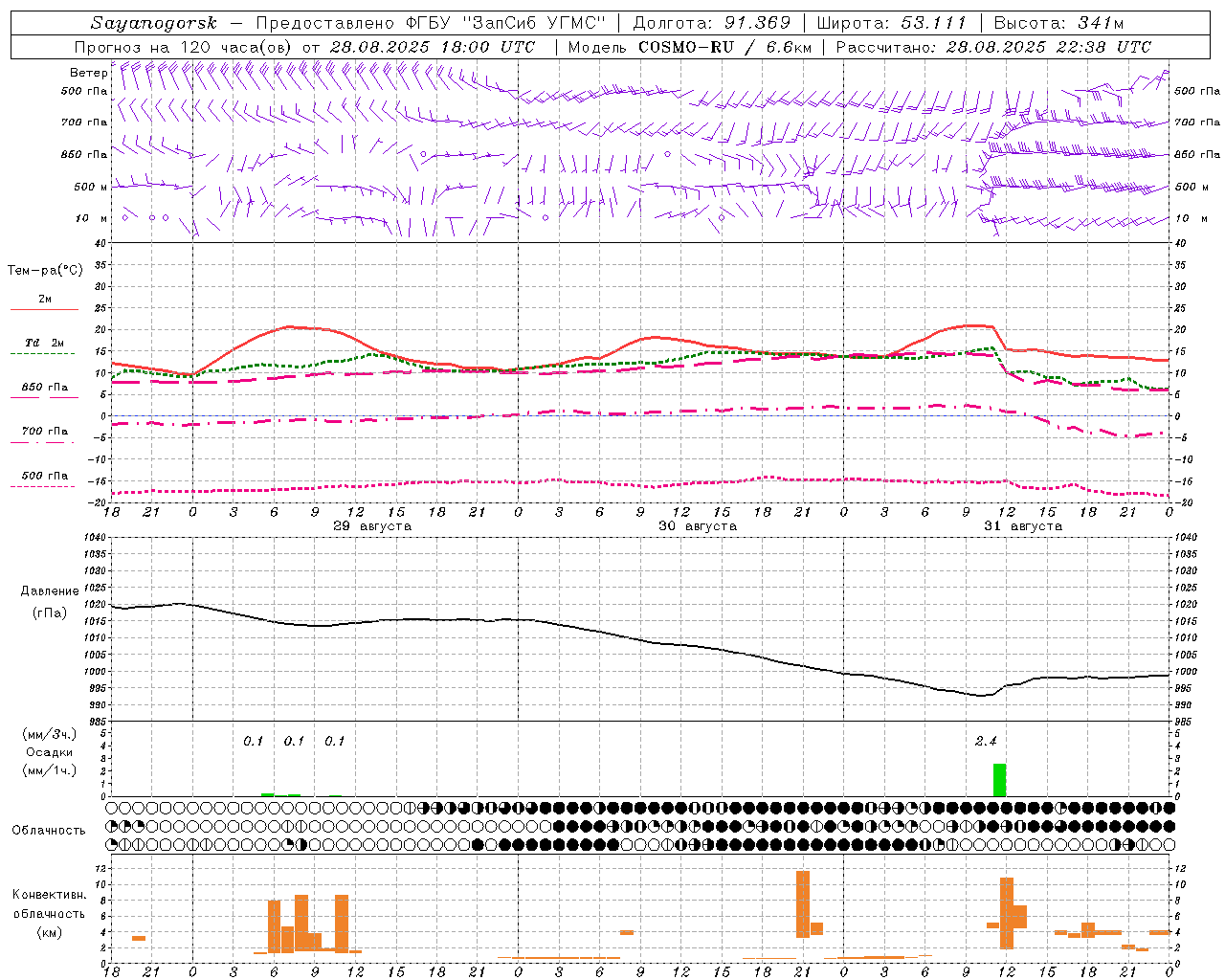Click the Sayanogorsk station title

coord(154,23)
